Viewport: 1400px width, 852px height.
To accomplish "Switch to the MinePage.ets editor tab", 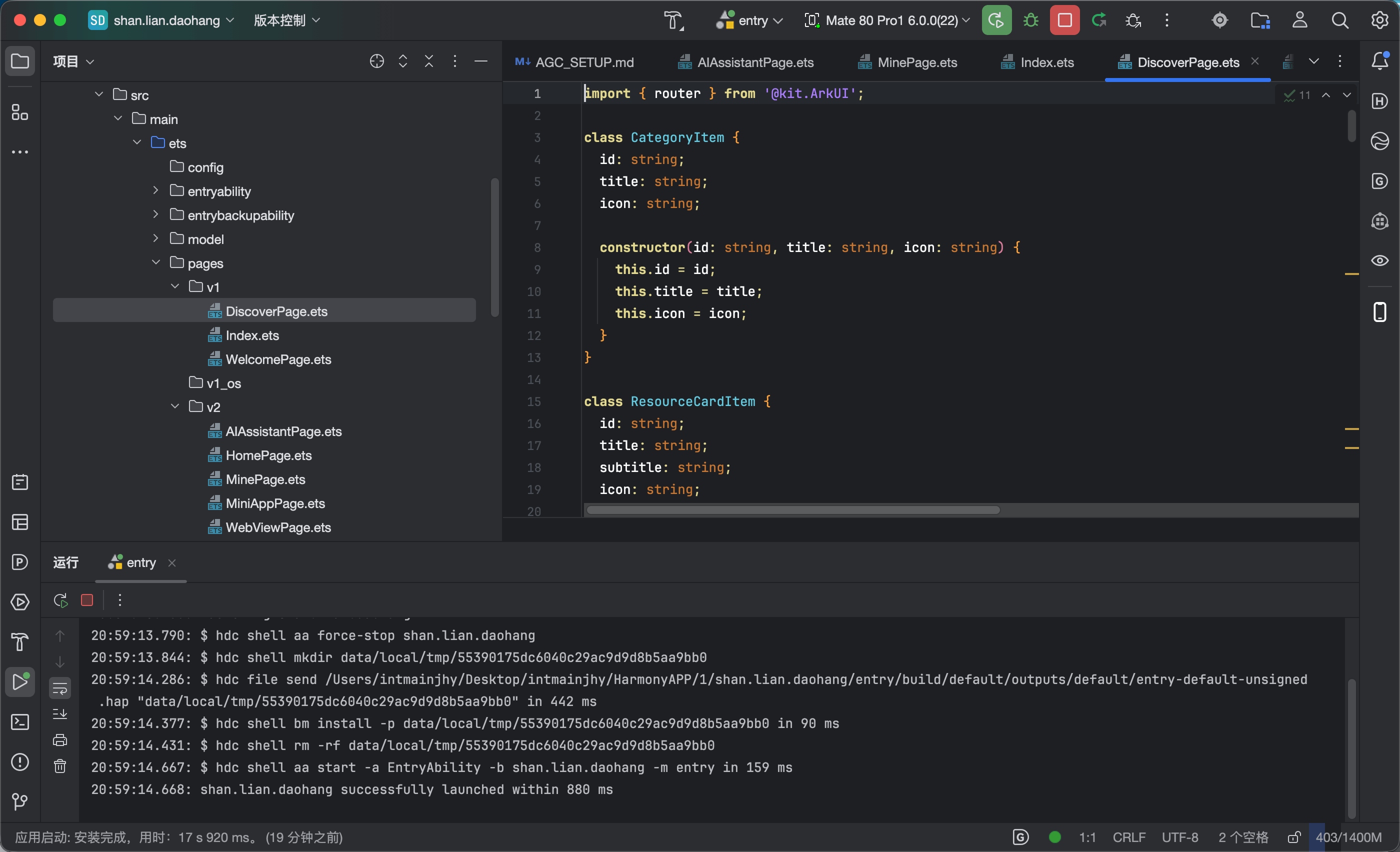I will tap(908, 62).
